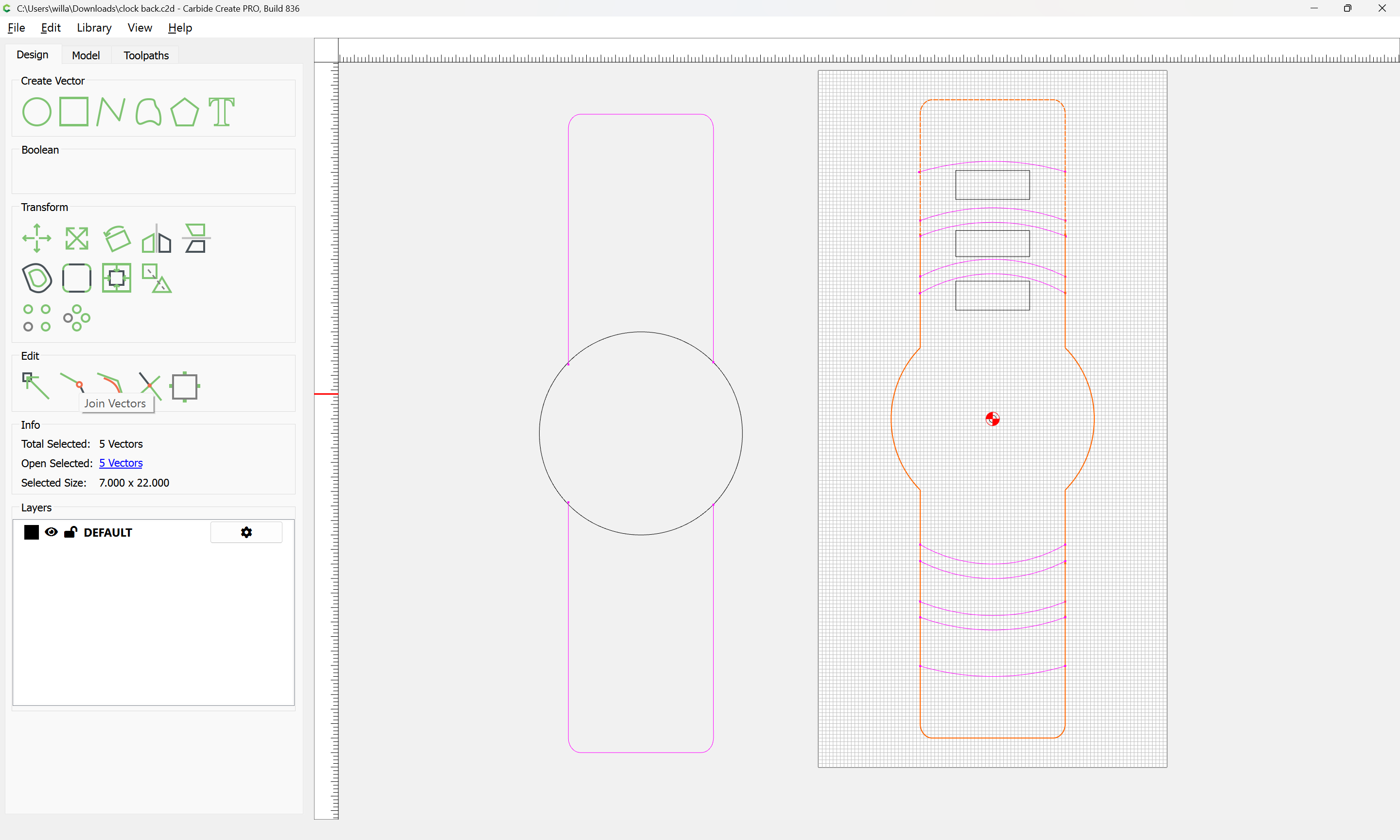
Task: Open DEFAULT layer settings gear
Action: pos(246,532)
